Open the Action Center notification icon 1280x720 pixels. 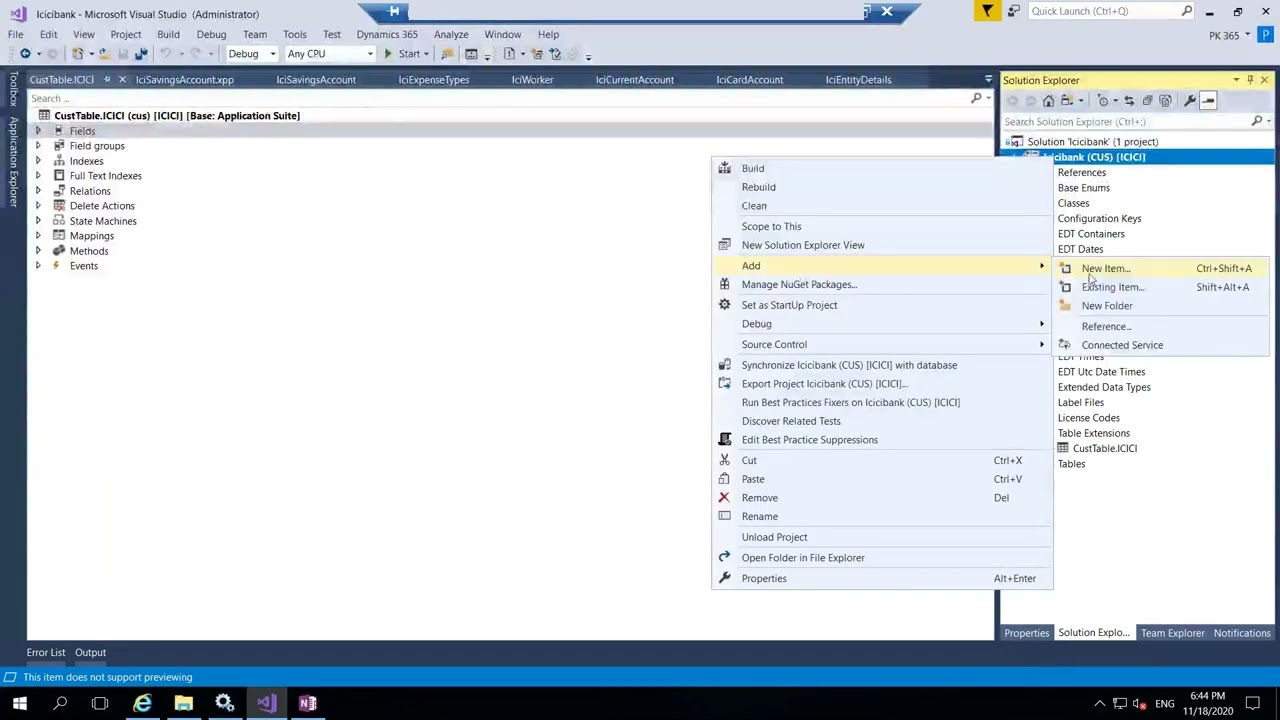[1252, 703]
